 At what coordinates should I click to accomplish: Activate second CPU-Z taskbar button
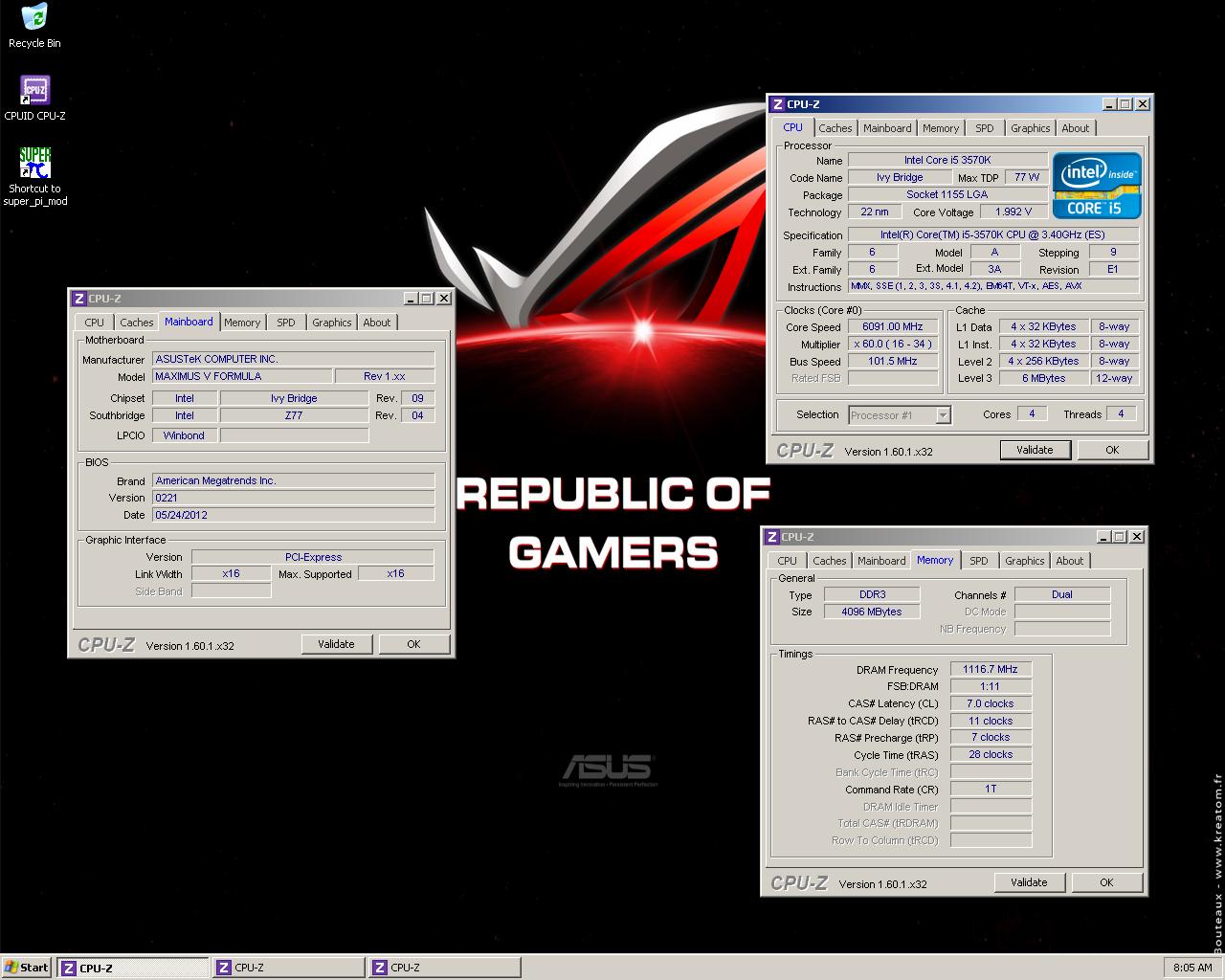(288, 968)
